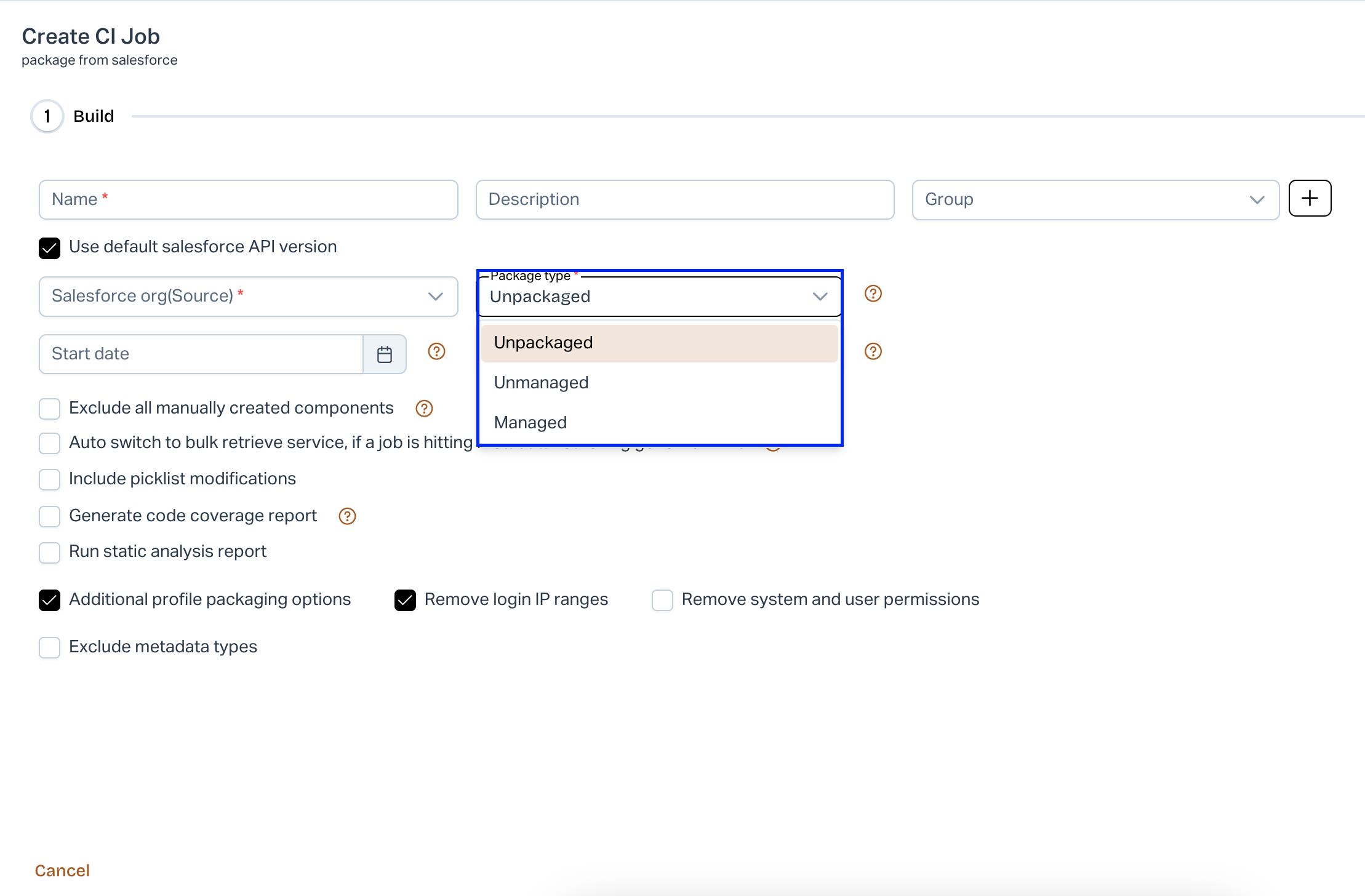Choose the Managed package type option
Screen dimensions: 1365x896
(530, 423)
